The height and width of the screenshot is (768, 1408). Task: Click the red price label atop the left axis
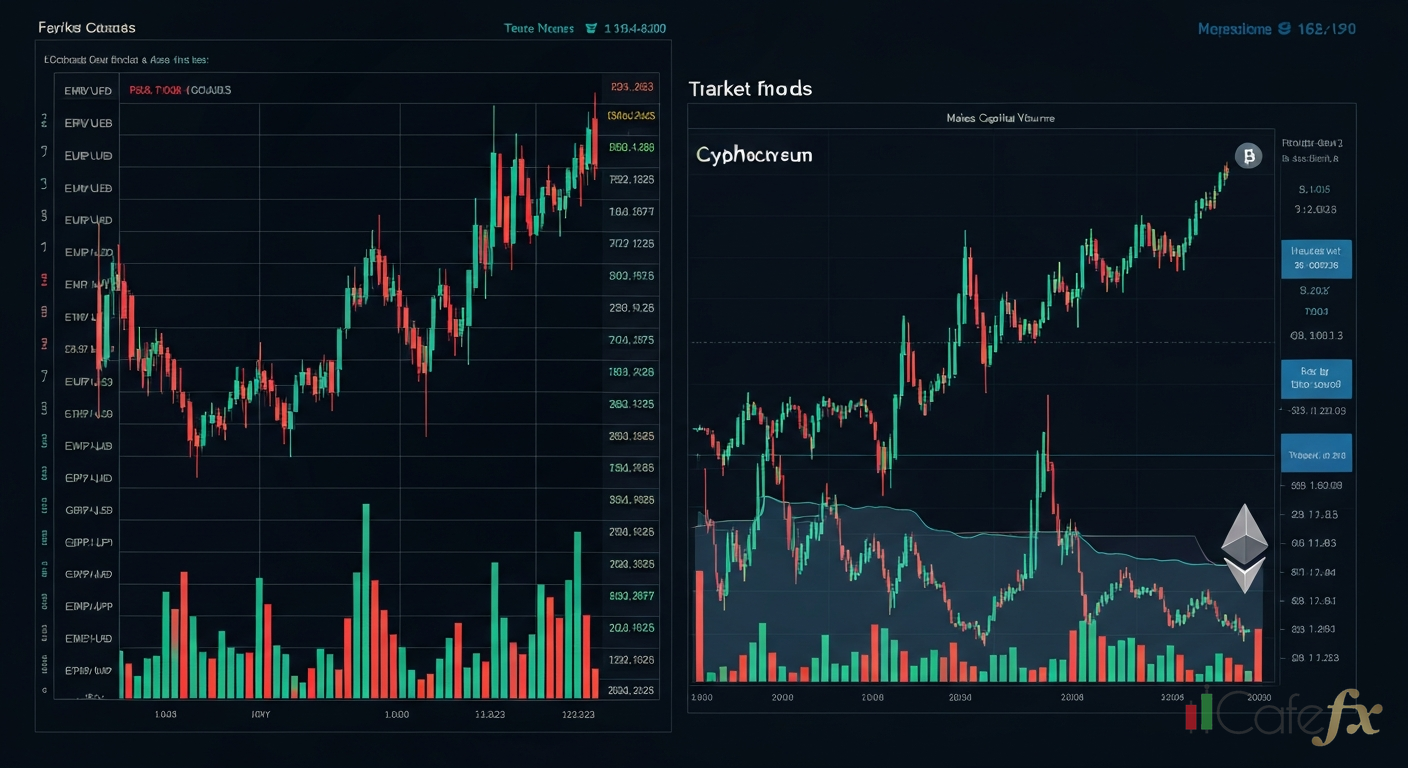[x=631, y=87]
